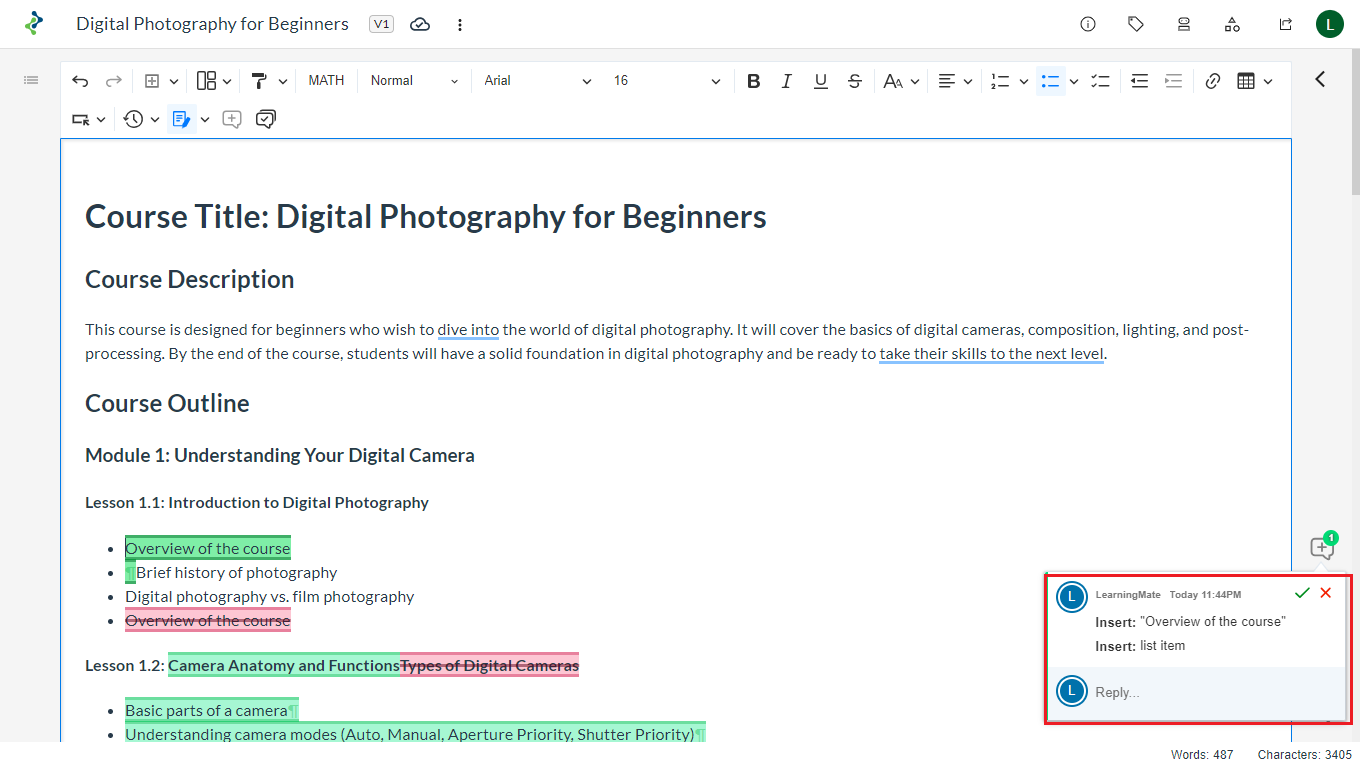Image resolution: width=1360 pixels, height=768 pixels.
Task: Click the MATH button
Action: tap(326, 81)
